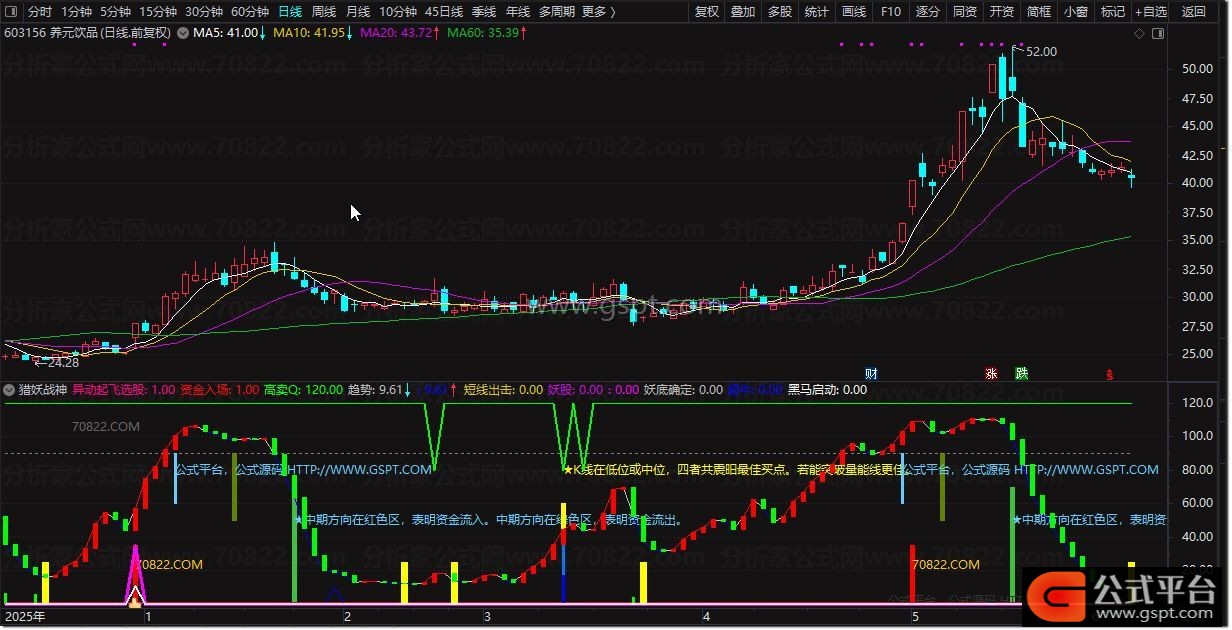The height and width of the screenshot is (630, 1232).
Task: Click the 逐分 tick detail button
Action: pos(928,12)
